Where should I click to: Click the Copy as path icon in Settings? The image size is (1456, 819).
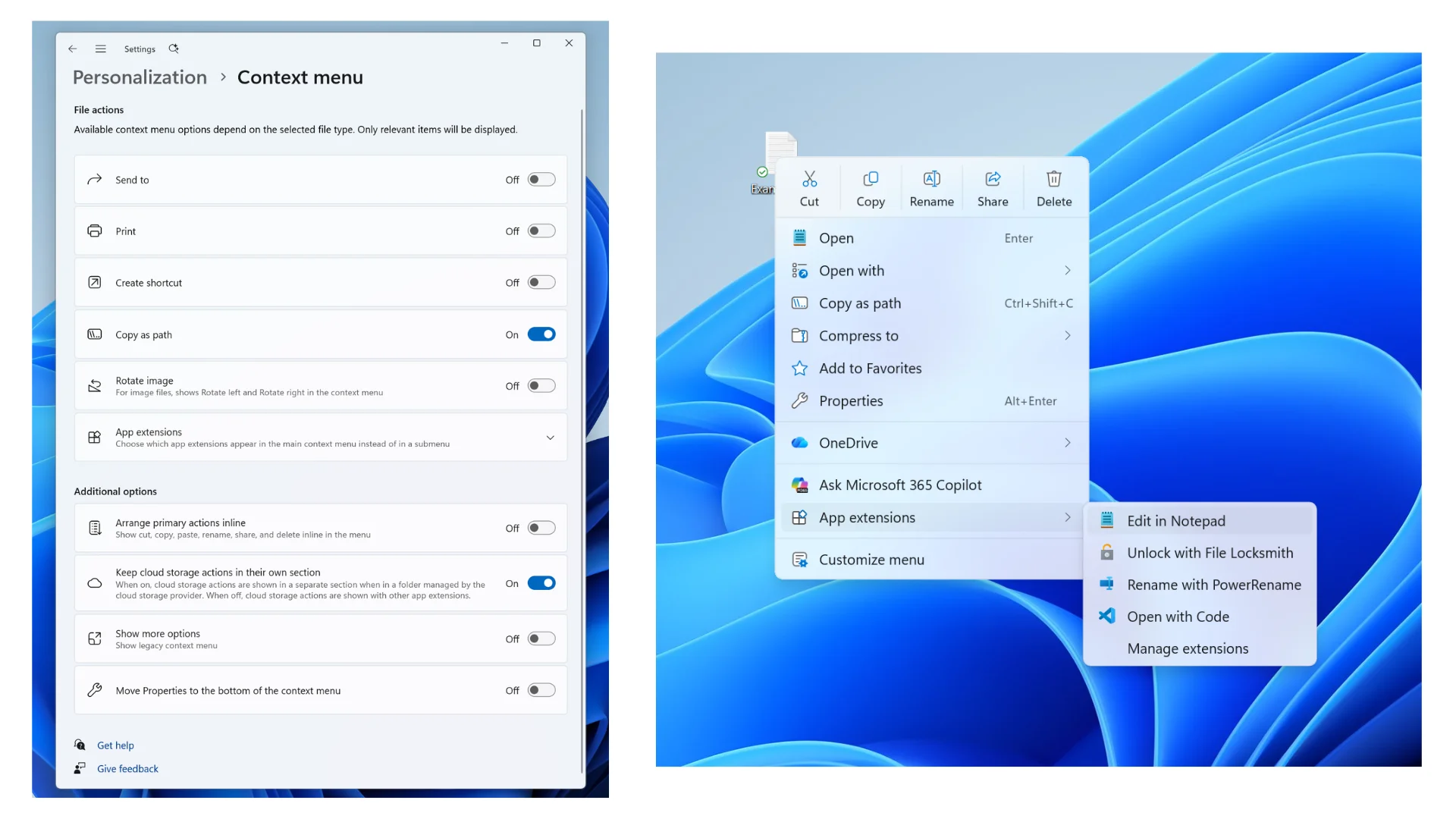(95, 334)
